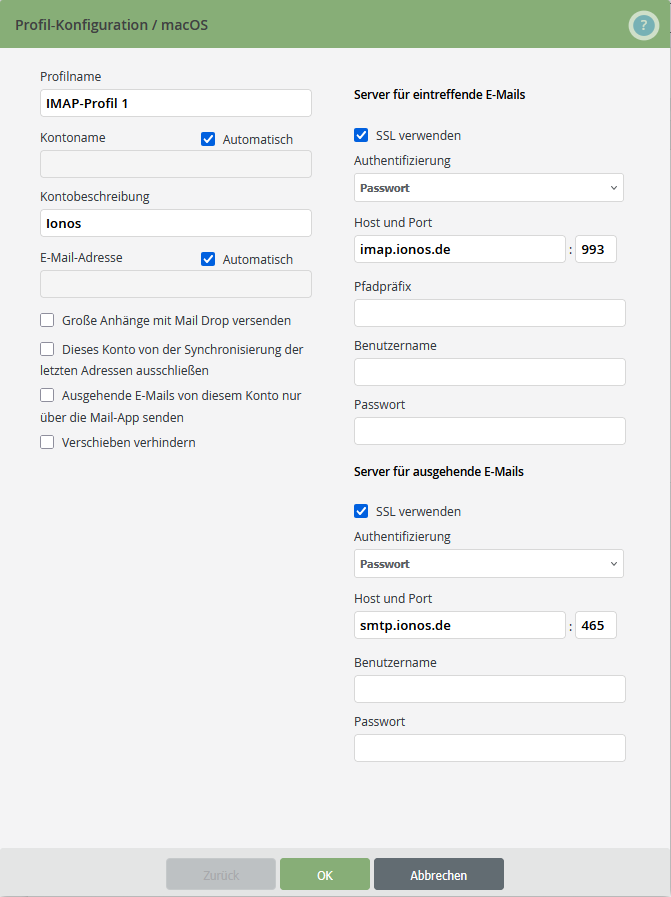
Task: Open the help question mark icon
Action: 643,25
